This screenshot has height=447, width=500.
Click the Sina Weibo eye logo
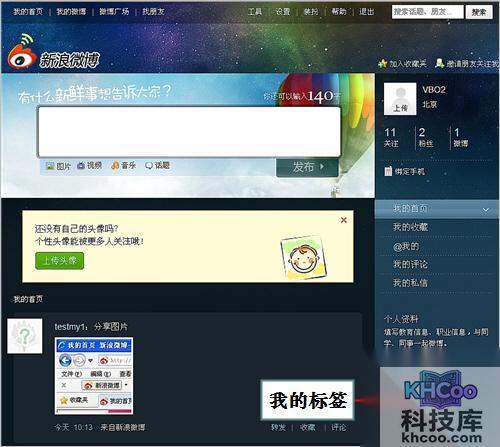point(22,52)
